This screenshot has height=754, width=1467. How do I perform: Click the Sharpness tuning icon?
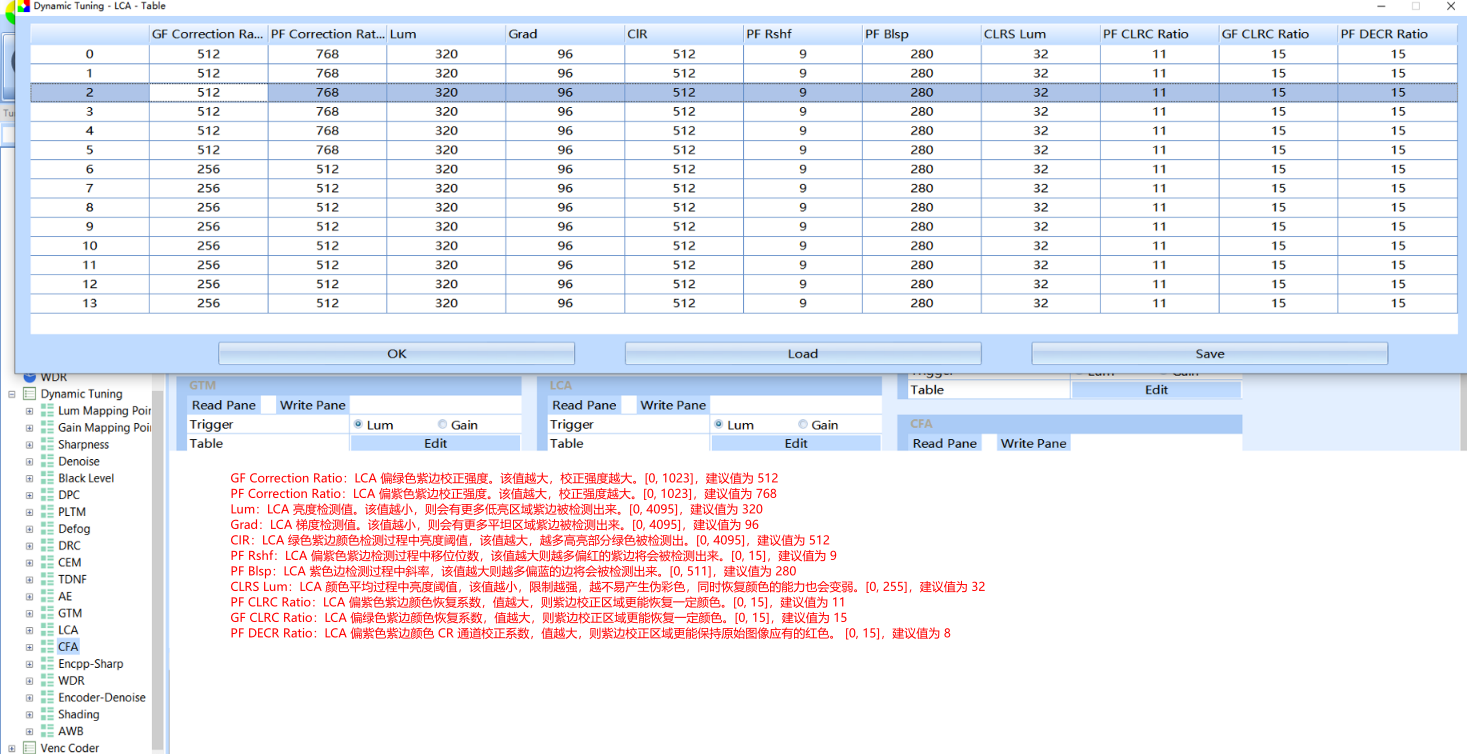[x=48, y=444]
